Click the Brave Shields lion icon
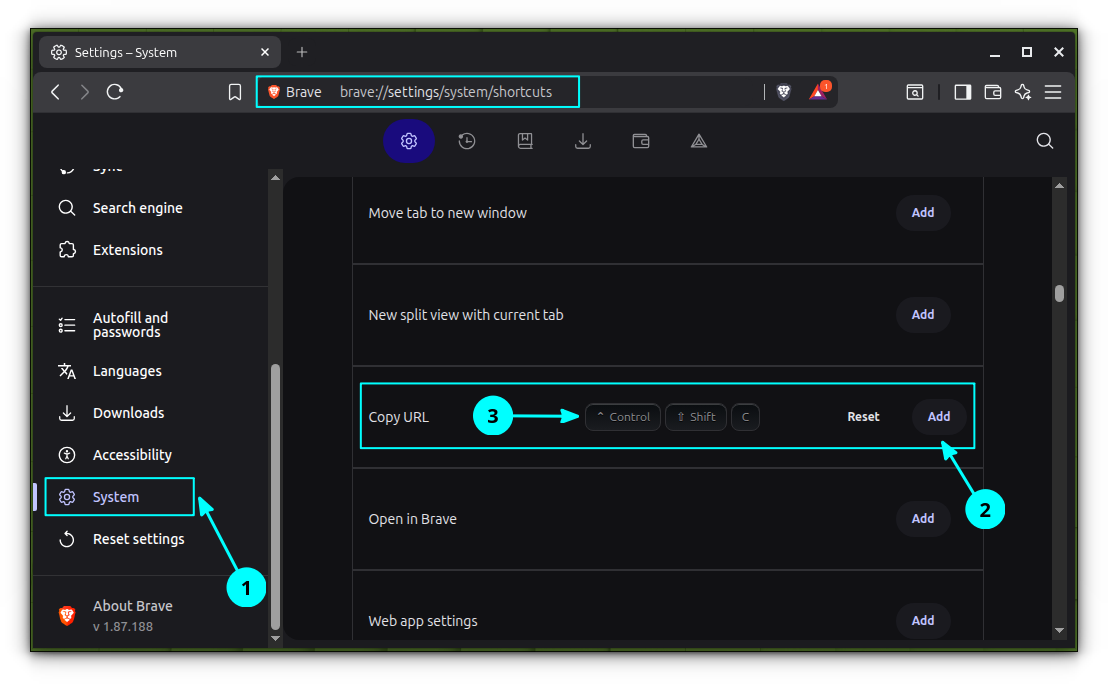This screenshot has width=1108, height=684. pyautogui.click(x=784, y=92)
